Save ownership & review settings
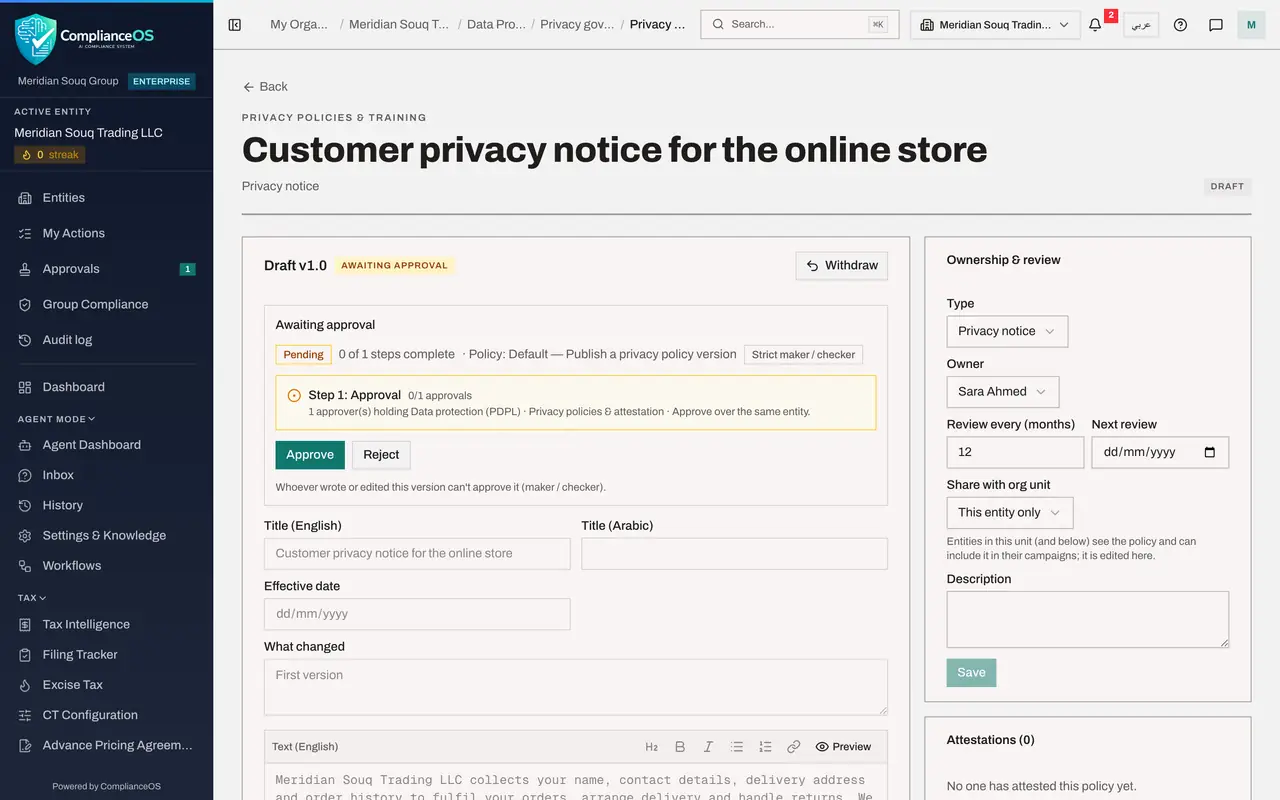The image size is (1280, 800). (x=971, y=672)
